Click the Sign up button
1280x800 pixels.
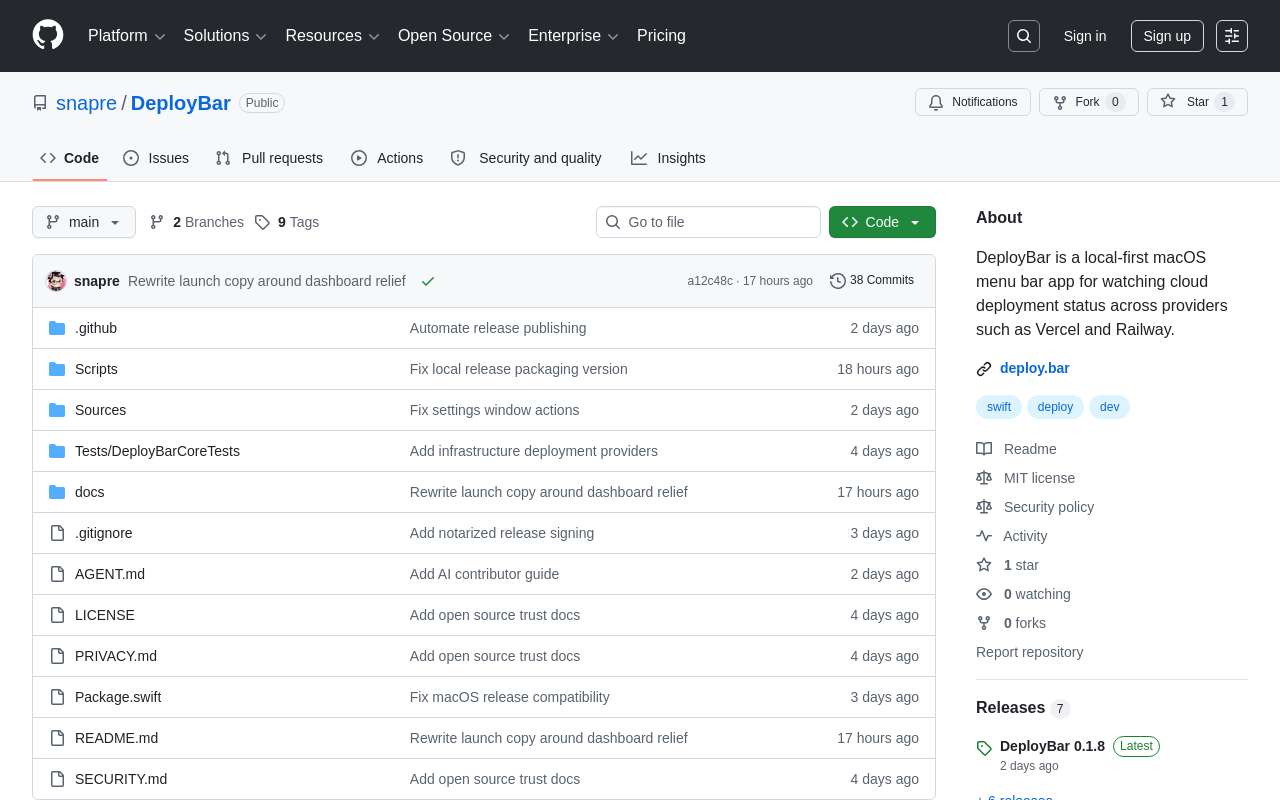point(1167,36)
